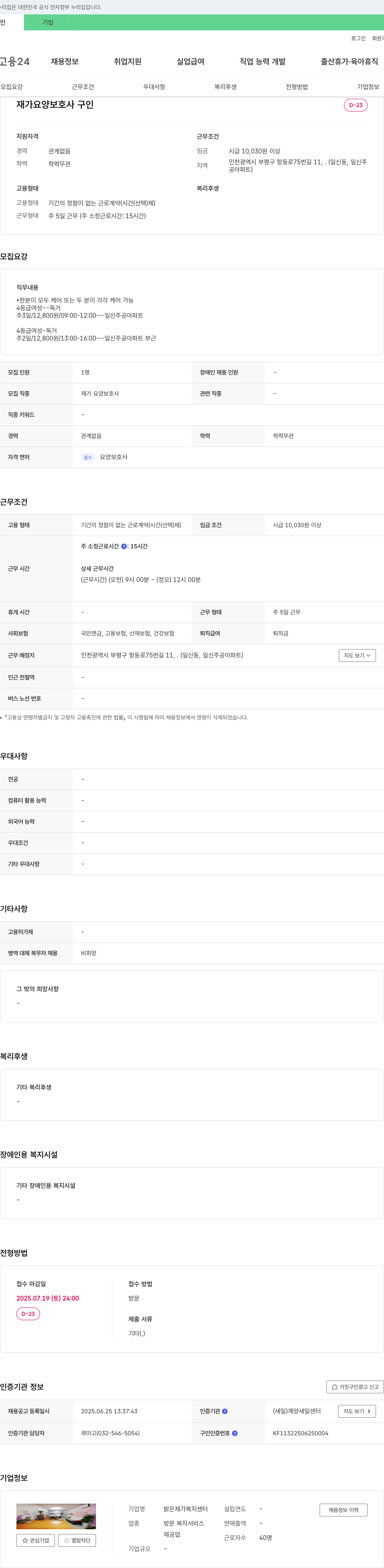384x1568 pixels.
Task: Open the company photo thumbnail
Action: point(56,1516)
